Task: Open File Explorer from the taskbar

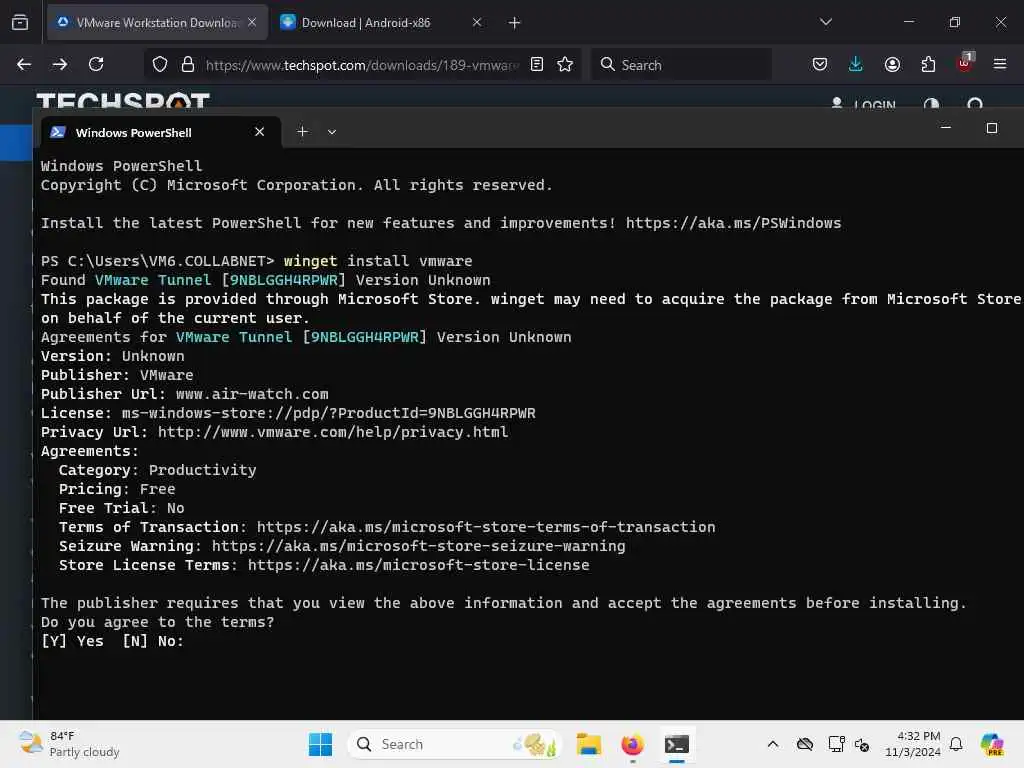Action: [588, 744]
